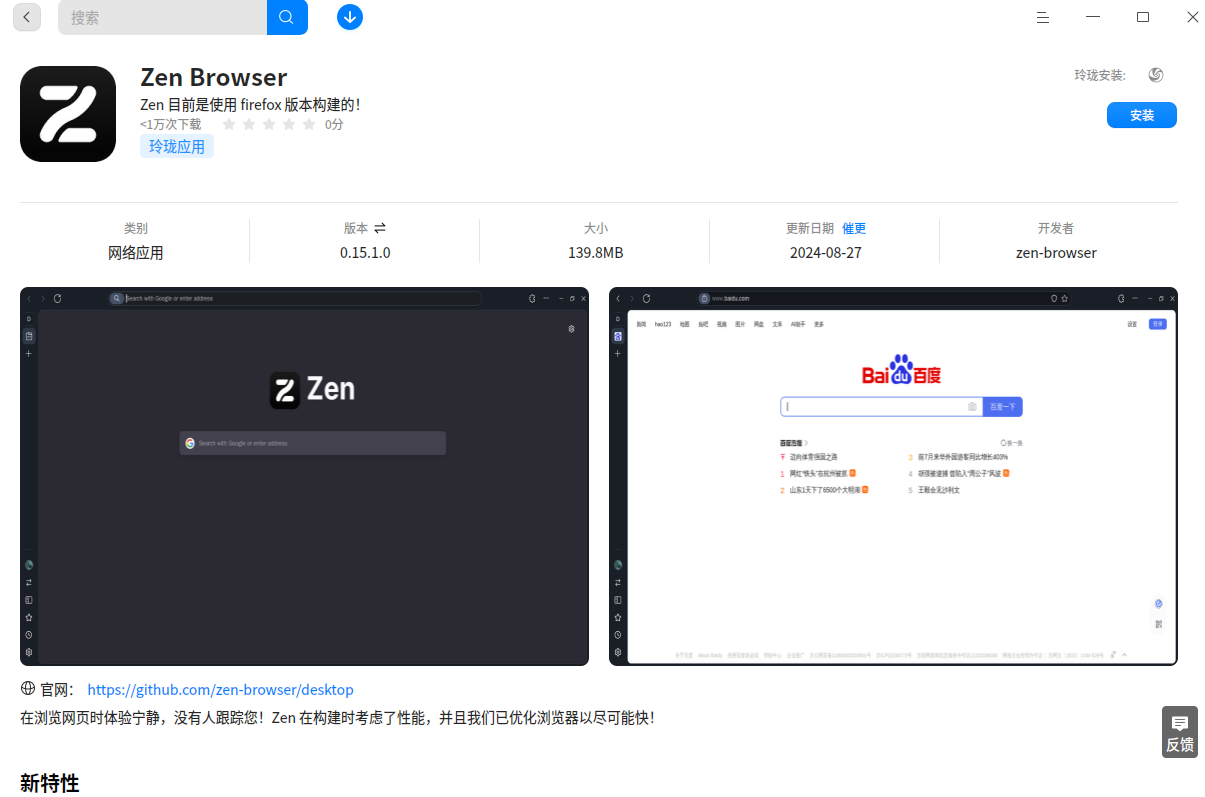Image resolution: width=1205 pixels, height=797 pixels.
Task: Click the 新特性 section heading
Action: click(x=50, y=783)
